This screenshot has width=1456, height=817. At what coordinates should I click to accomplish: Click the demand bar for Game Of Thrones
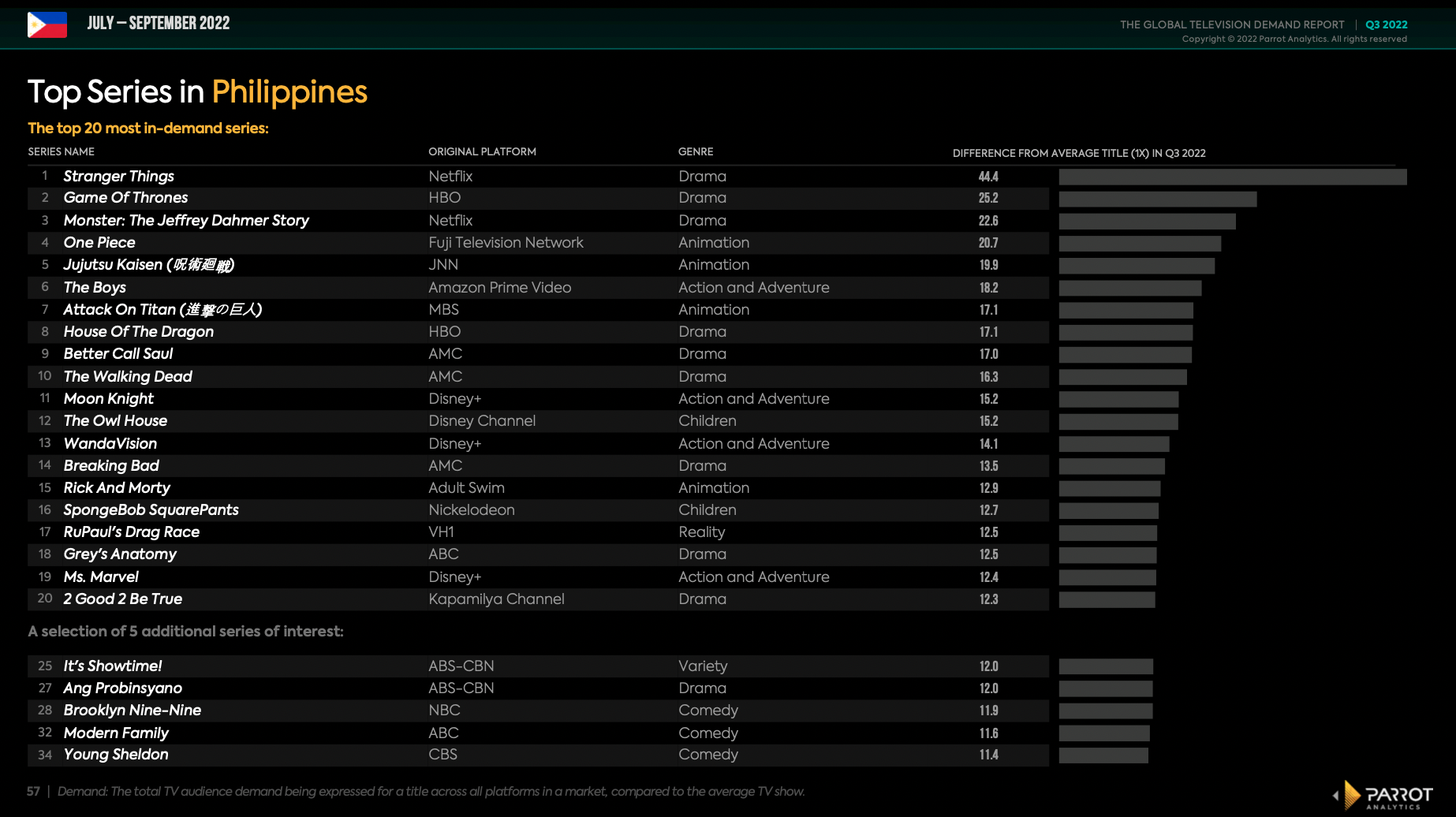tap(1158, 199)
